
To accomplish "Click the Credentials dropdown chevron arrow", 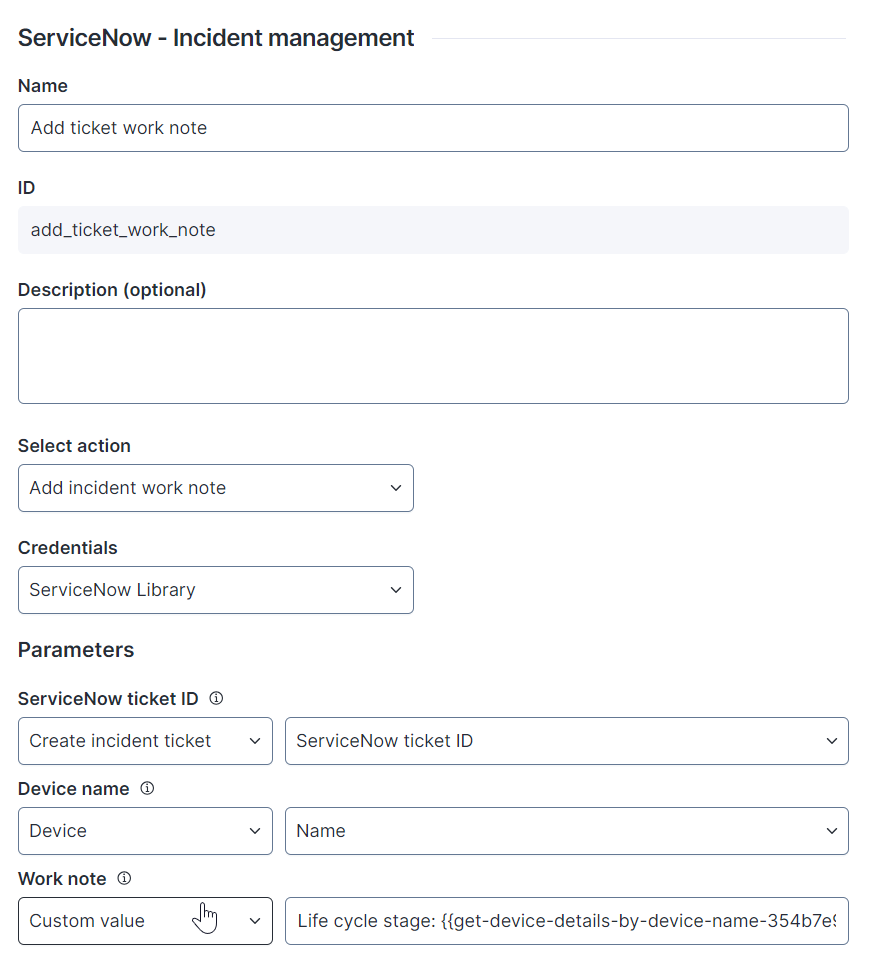I will [x=395, y=590].
